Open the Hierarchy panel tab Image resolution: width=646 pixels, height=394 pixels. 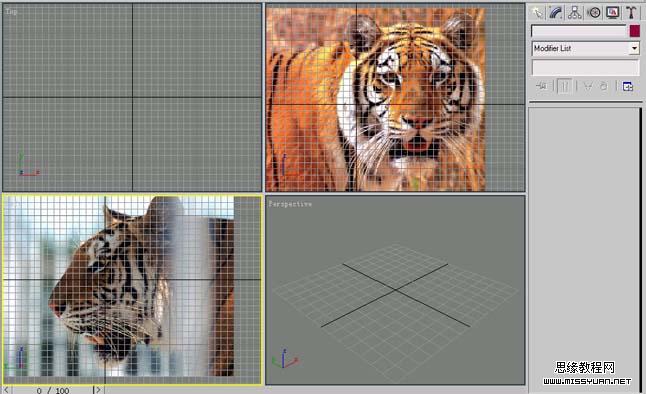574,13
